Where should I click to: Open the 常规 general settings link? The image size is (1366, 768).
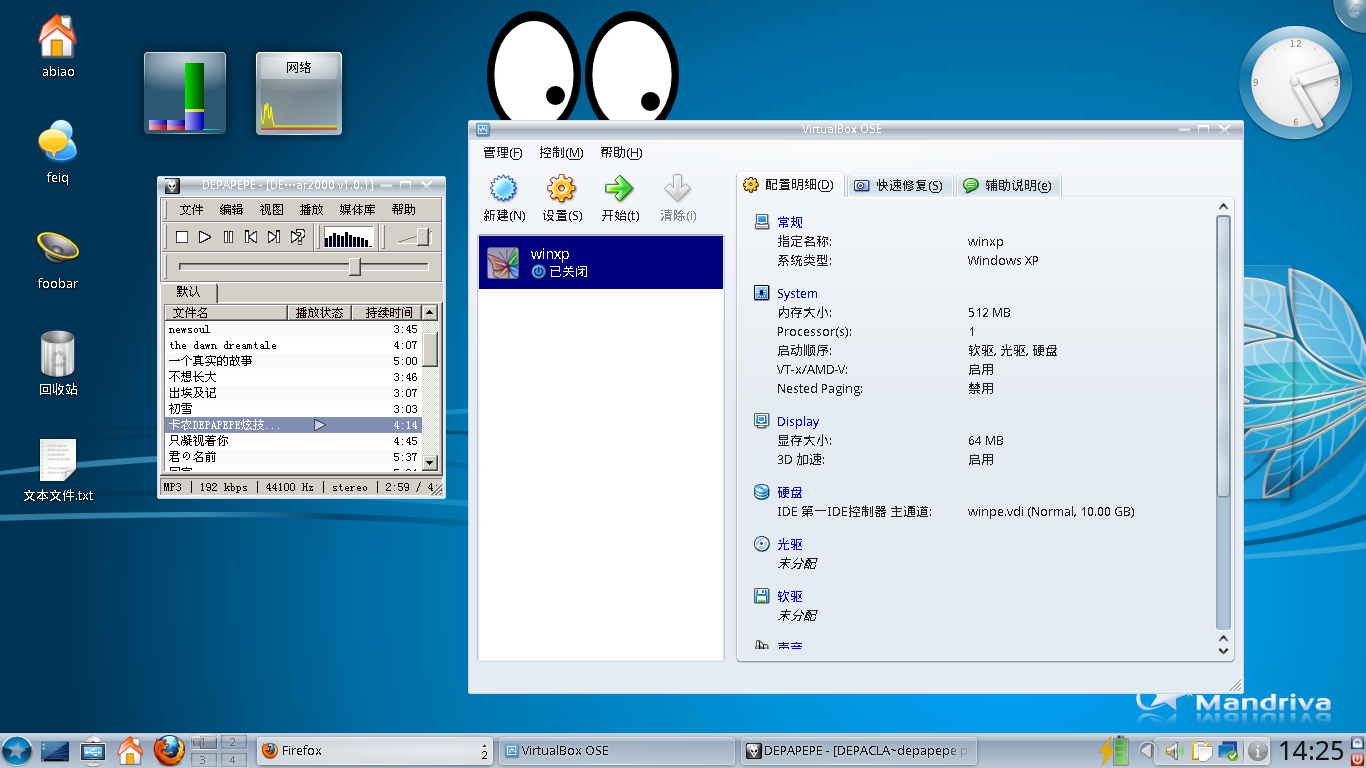coord(789,222)
